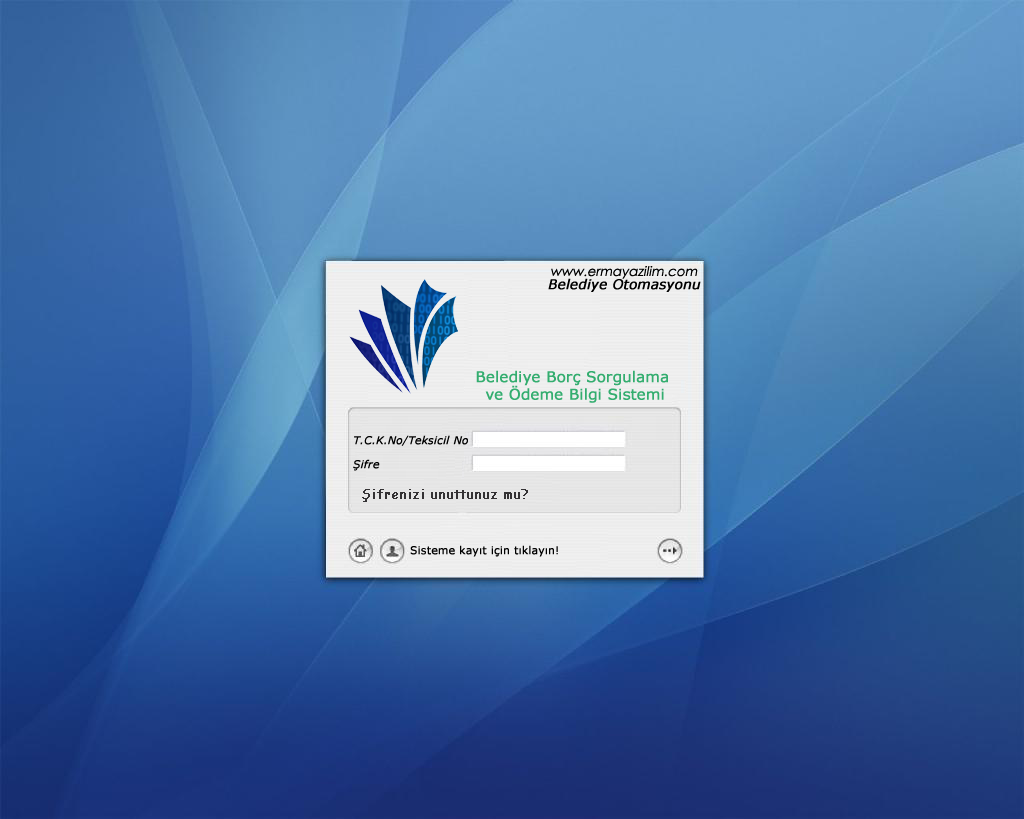Image resolution: width=1024 pixels, height=819 pixels.
Task: Click the green Belediye Borç Sorgulama title
Action: [571, 377]
